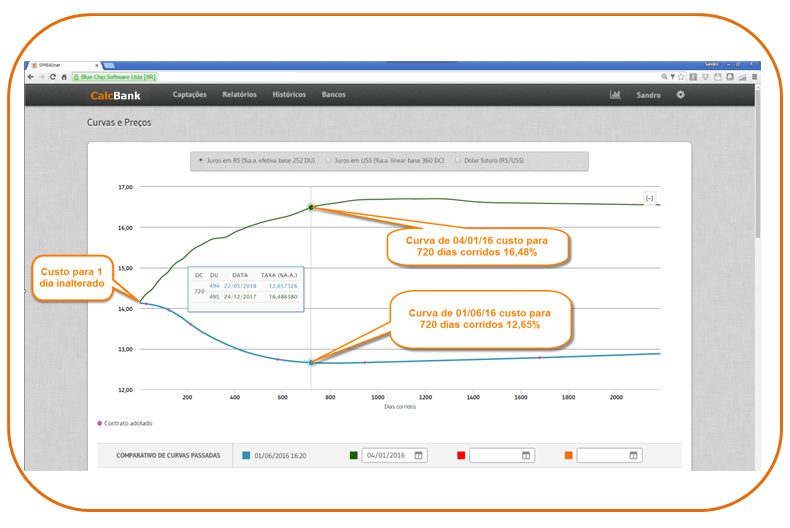This screenshot has width=790, height=528.
Task: Click the chart icon in the navbar
Action: 615,95
